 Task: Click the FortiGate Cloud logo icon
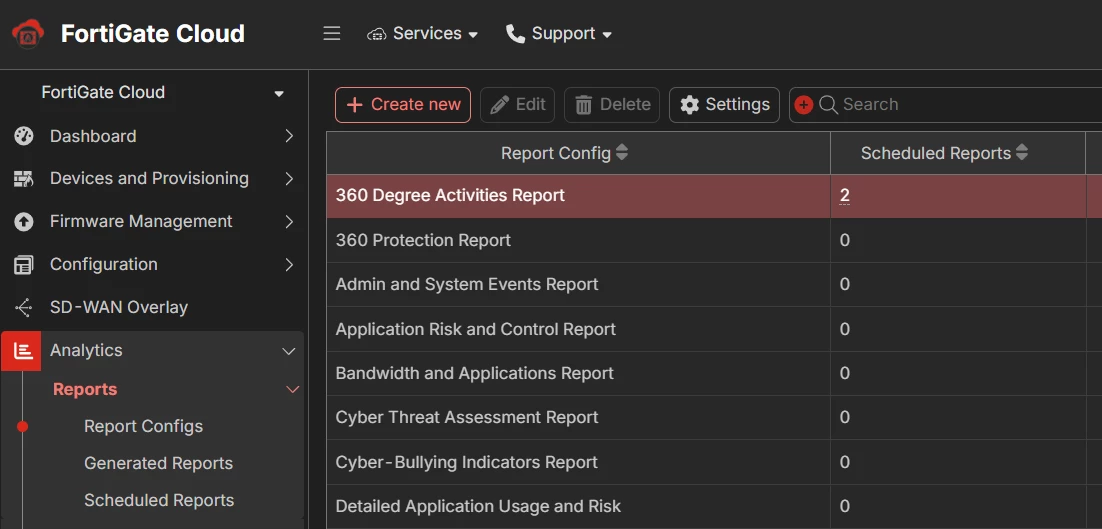28,33
